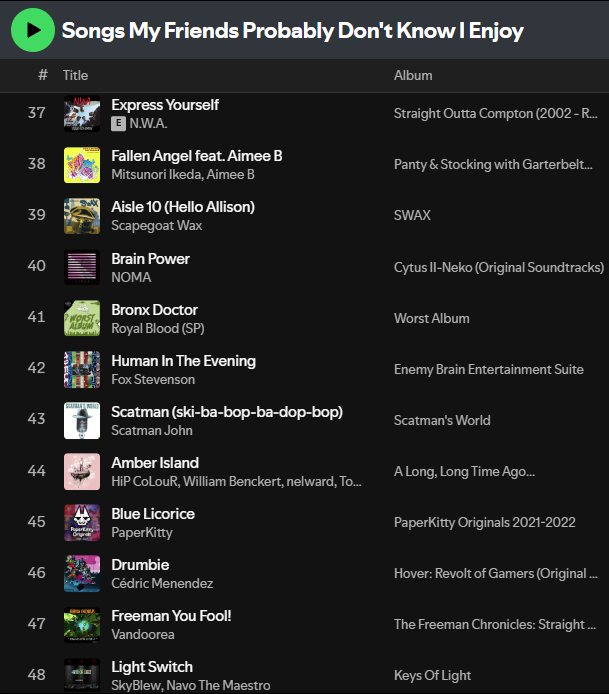The image size is (609, 694).
Task: Click the Freeman You Fool! cover image
Action: [82, 624]
